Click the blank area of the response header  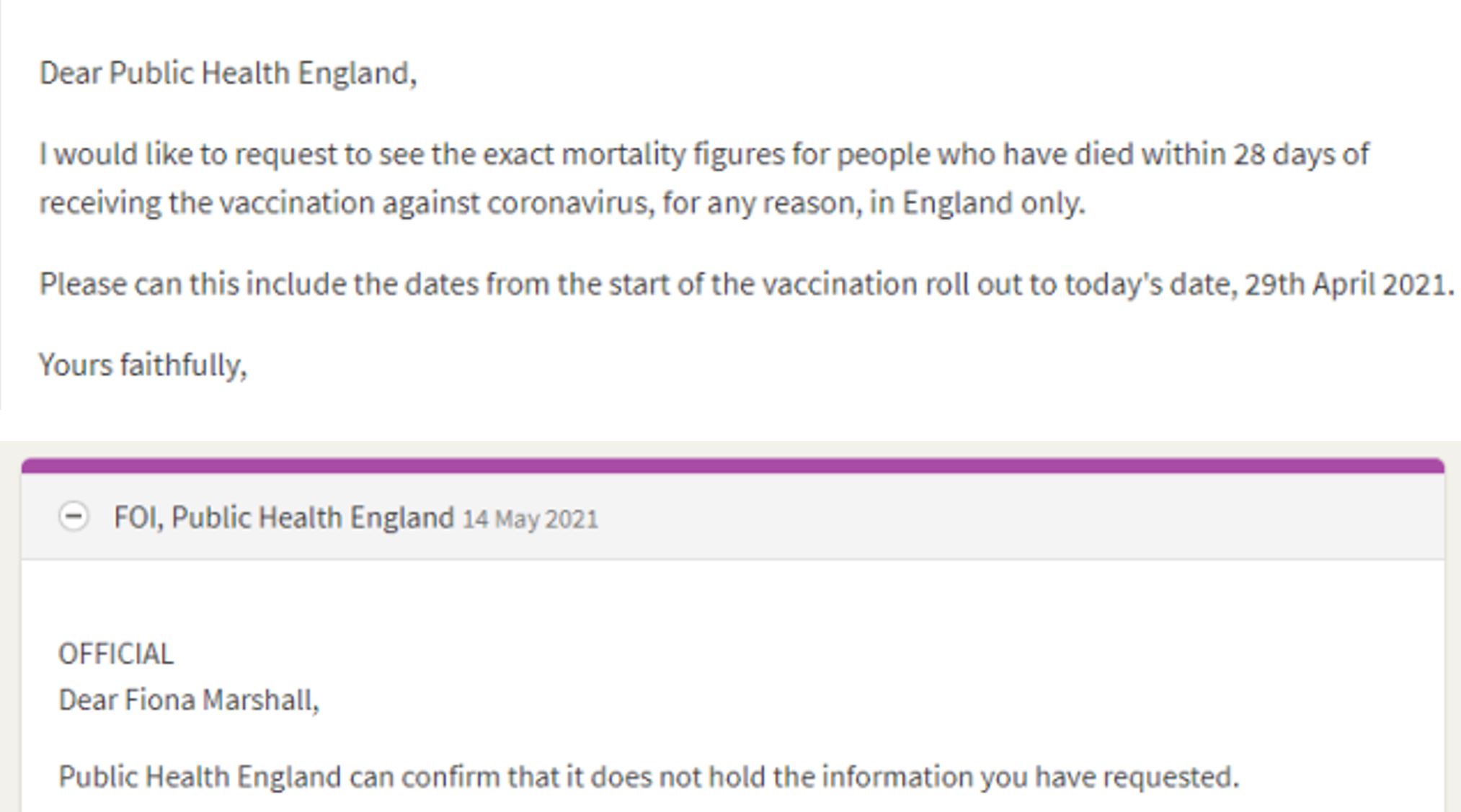pyautogui.click(x=1009, y=517)
